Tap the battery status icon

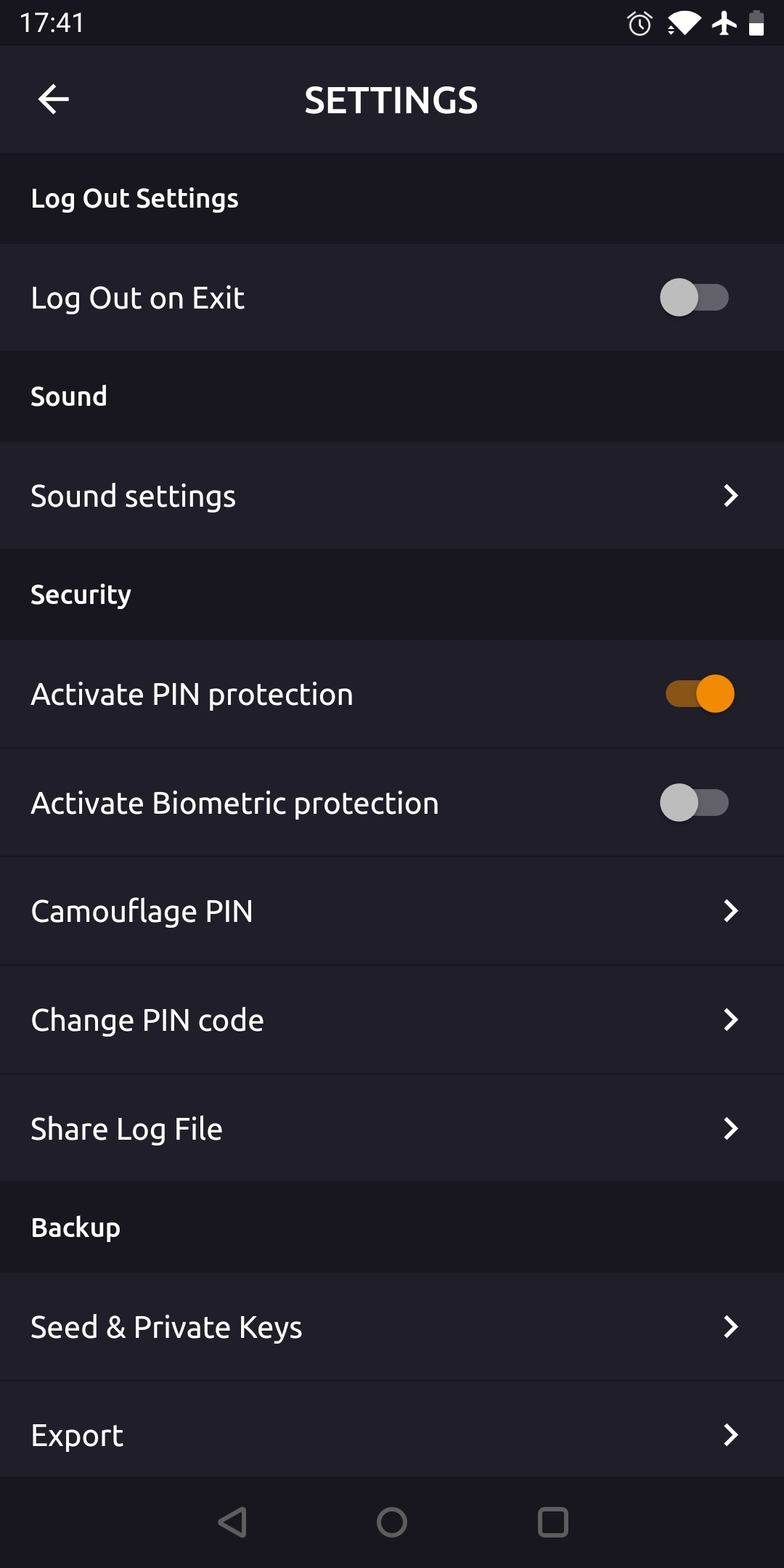756,23
